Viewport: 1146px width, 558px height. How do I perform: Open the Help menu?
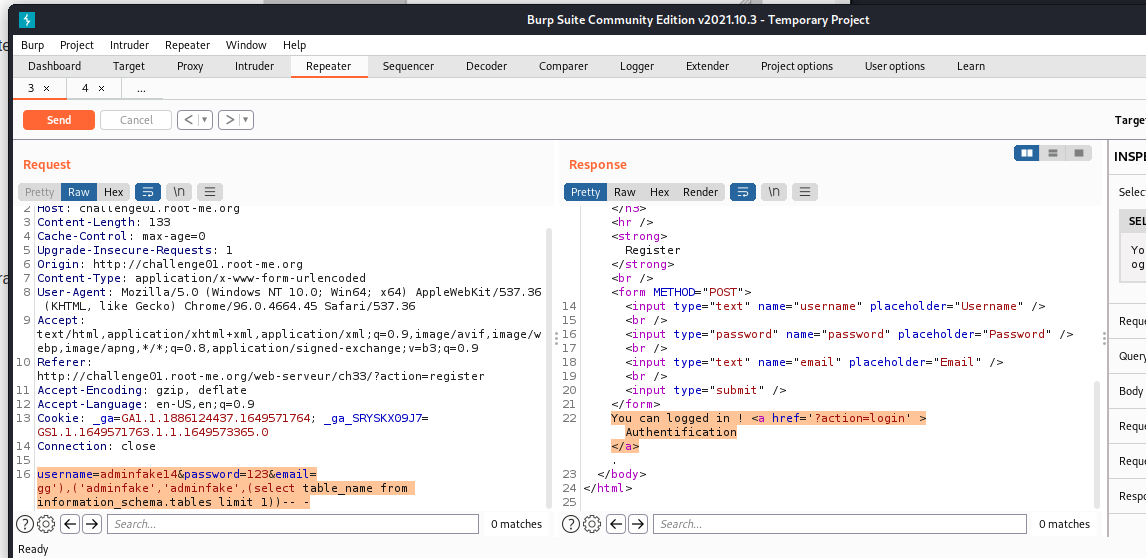click(295, 45)
